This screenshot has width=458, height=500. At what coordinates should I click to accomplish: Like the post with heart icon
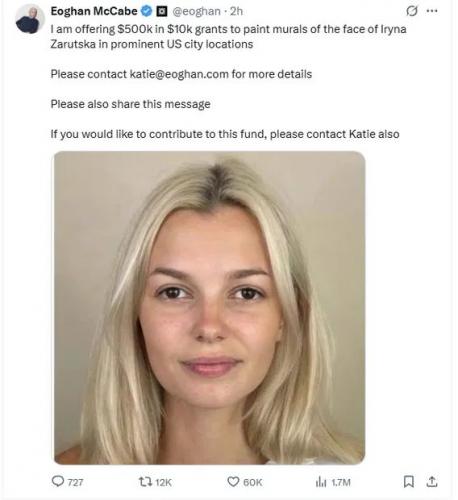(x=233, y=482)
